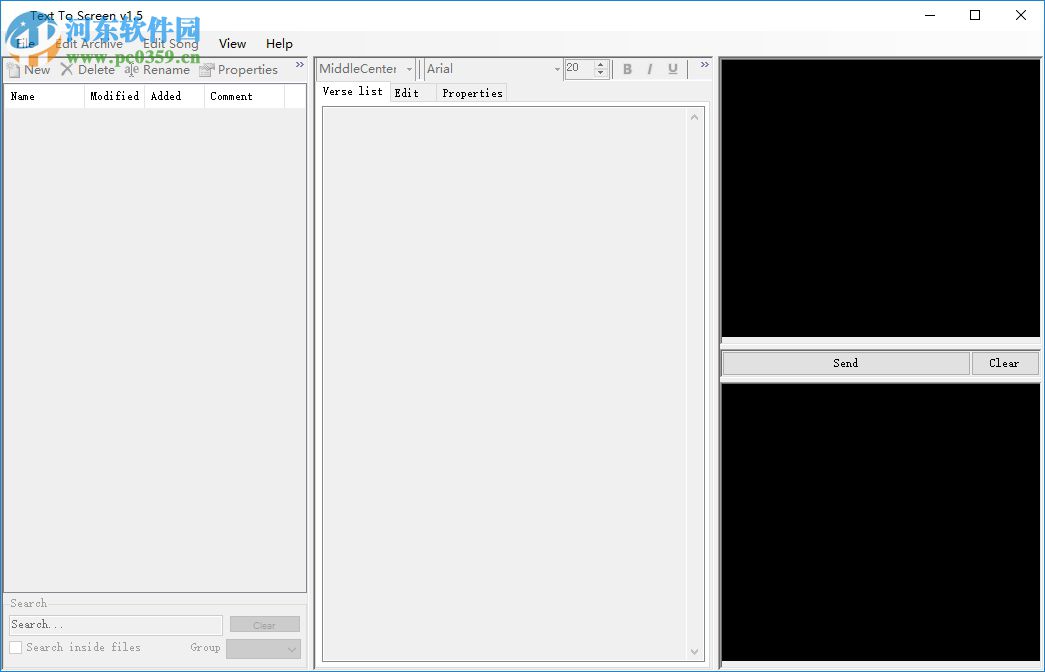Click Clear next to Send

tap(1006, 363)
